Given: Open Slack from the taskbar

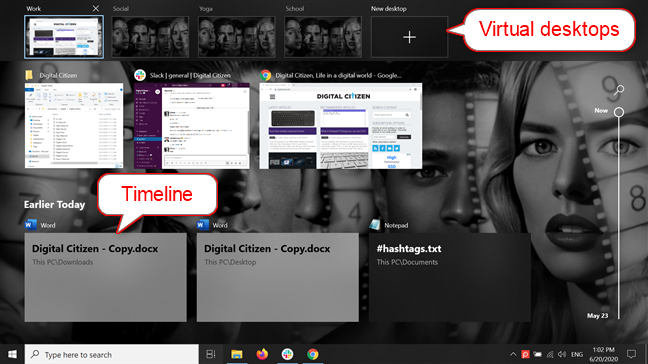Looking at the screenshot, I should (x=287, y=354).
